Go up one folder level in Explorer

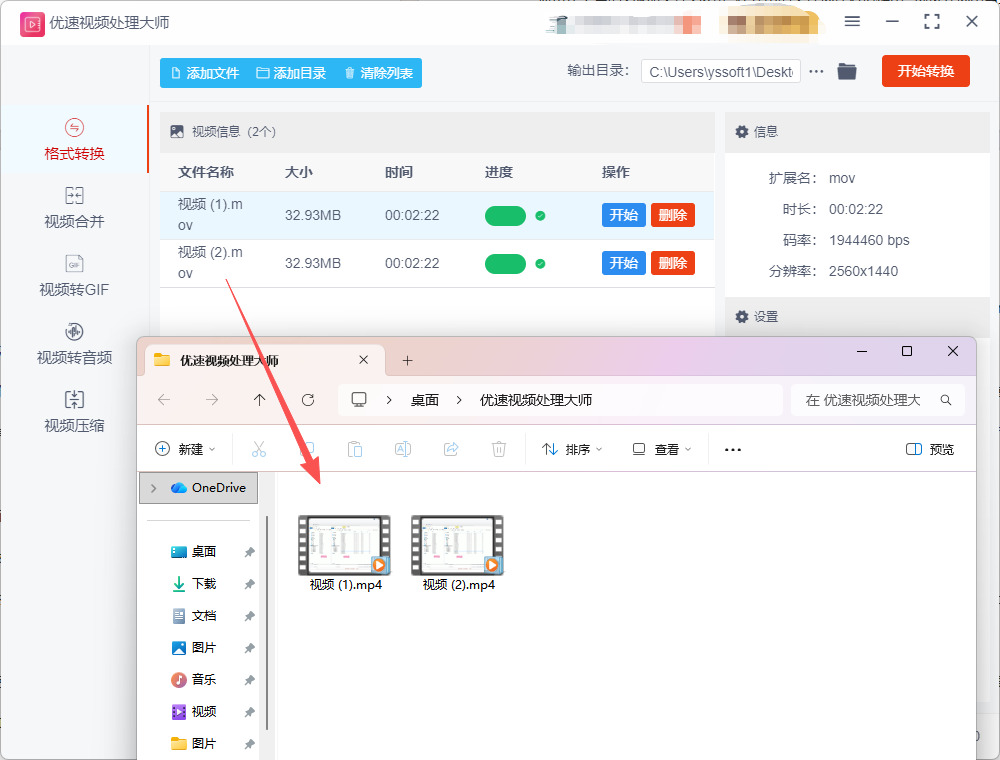[260, 400]
